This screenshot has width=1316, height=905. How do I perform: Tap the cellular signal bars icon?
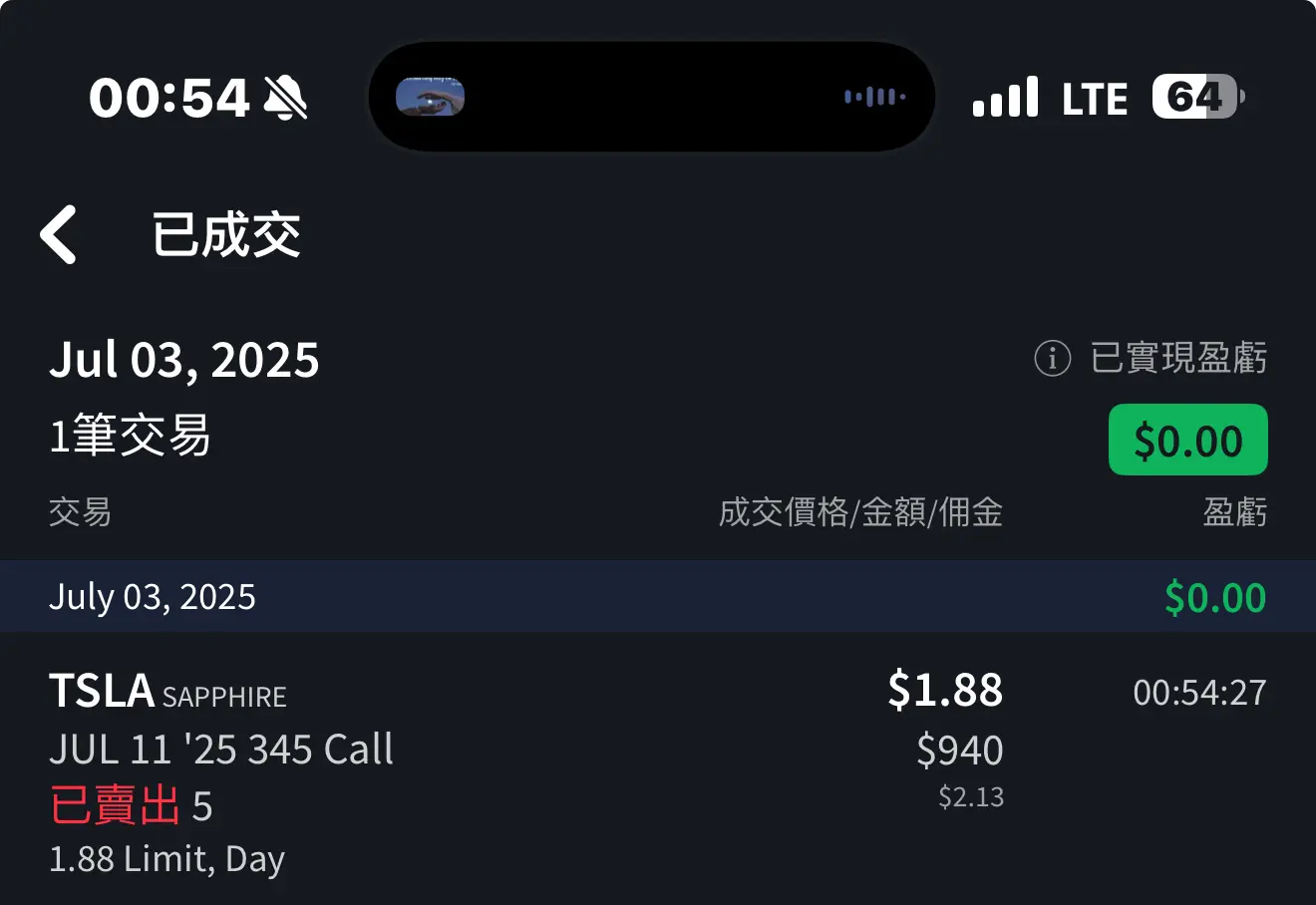[x=1005, y=98]
